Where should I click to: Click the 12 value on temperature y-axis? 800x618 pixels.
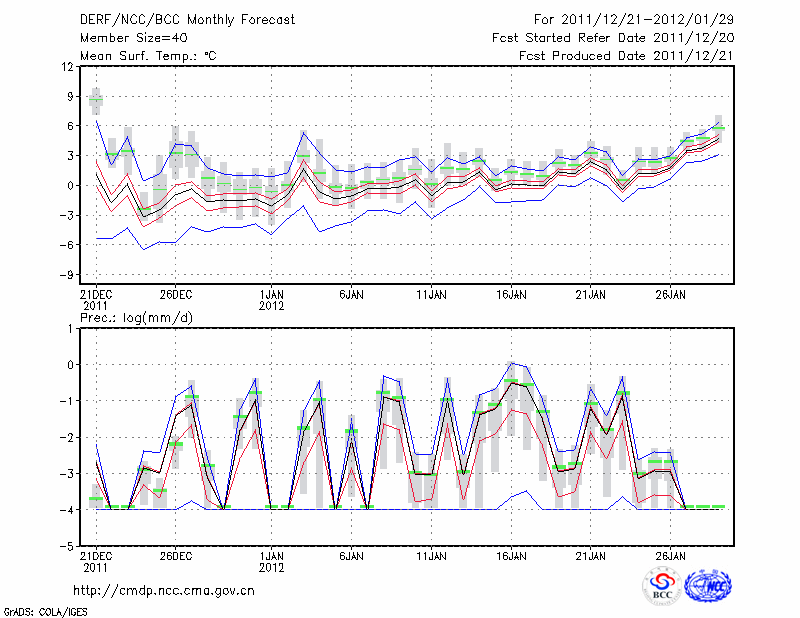click(68, 67)
